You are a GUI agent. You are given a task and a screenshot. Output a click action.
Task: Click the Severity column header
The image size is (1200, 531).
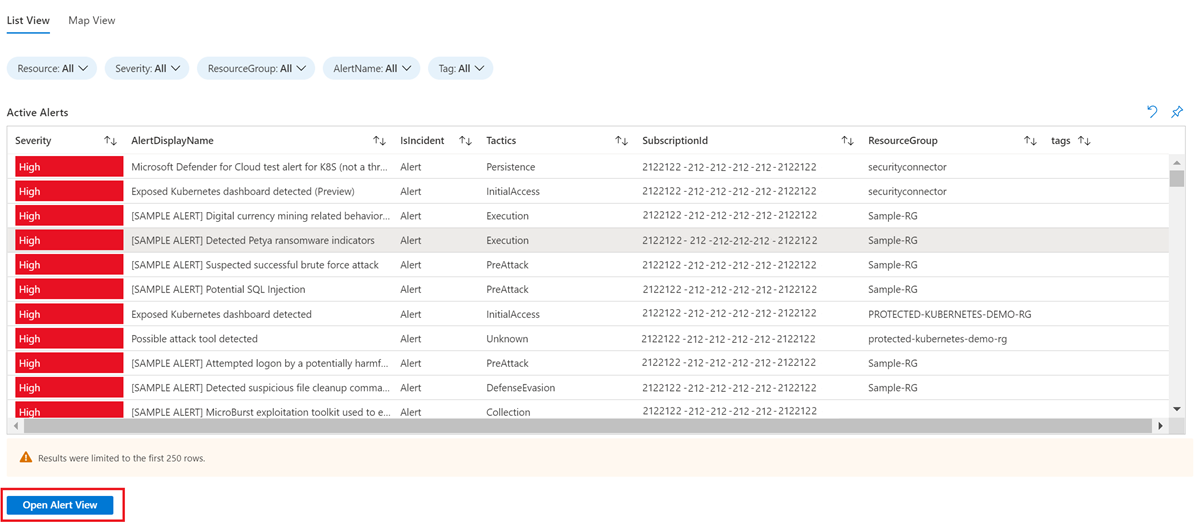click(33, 141)
